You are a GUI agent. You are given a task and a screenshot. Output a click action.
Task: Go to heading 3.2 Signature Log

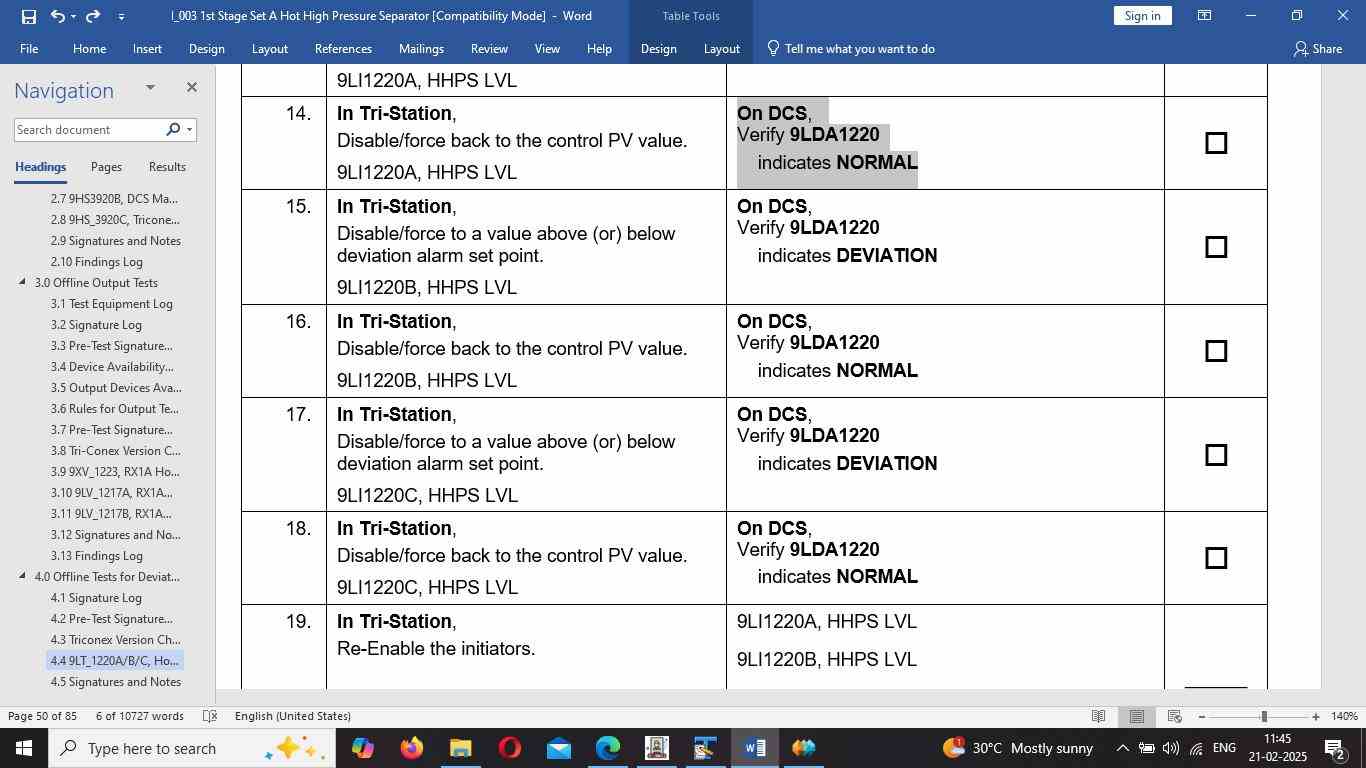pyautogui.click(x=96, y=325)
